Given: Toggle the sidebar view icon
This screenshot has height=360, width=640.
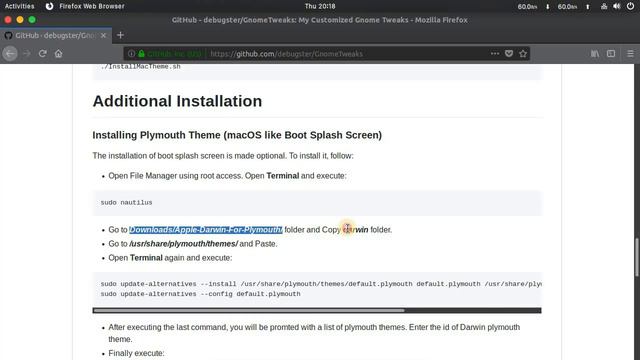Looking at the screenshot, I should pos(611,53).
